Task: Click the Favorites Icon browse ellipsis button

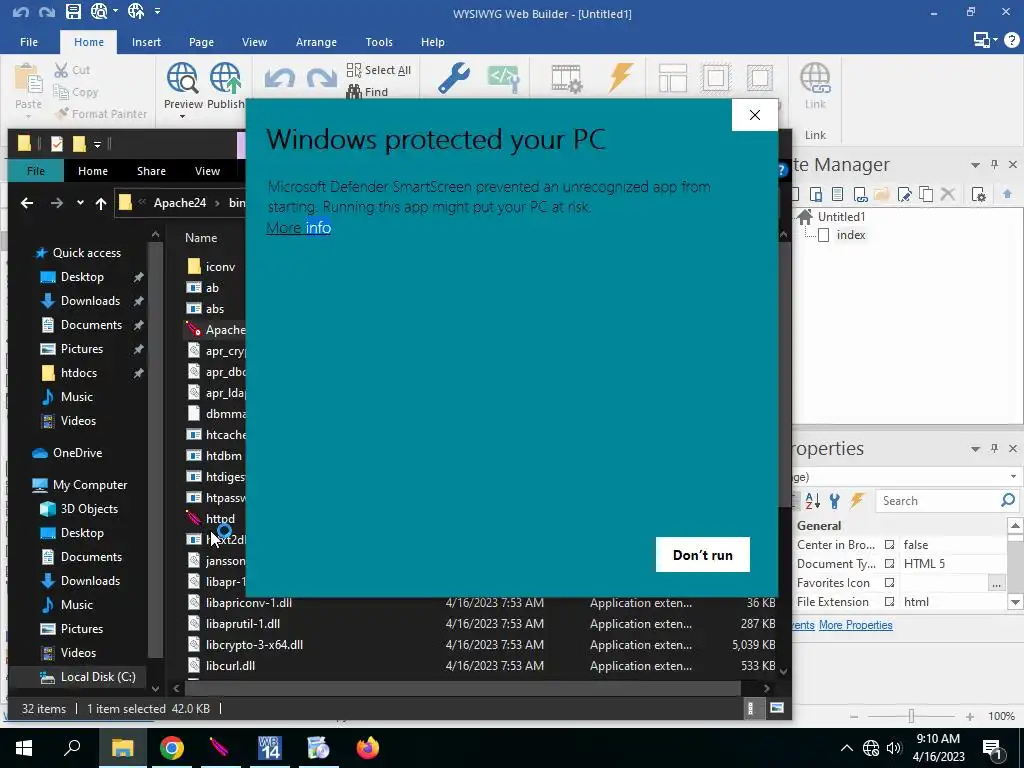Action: point(996,583)
